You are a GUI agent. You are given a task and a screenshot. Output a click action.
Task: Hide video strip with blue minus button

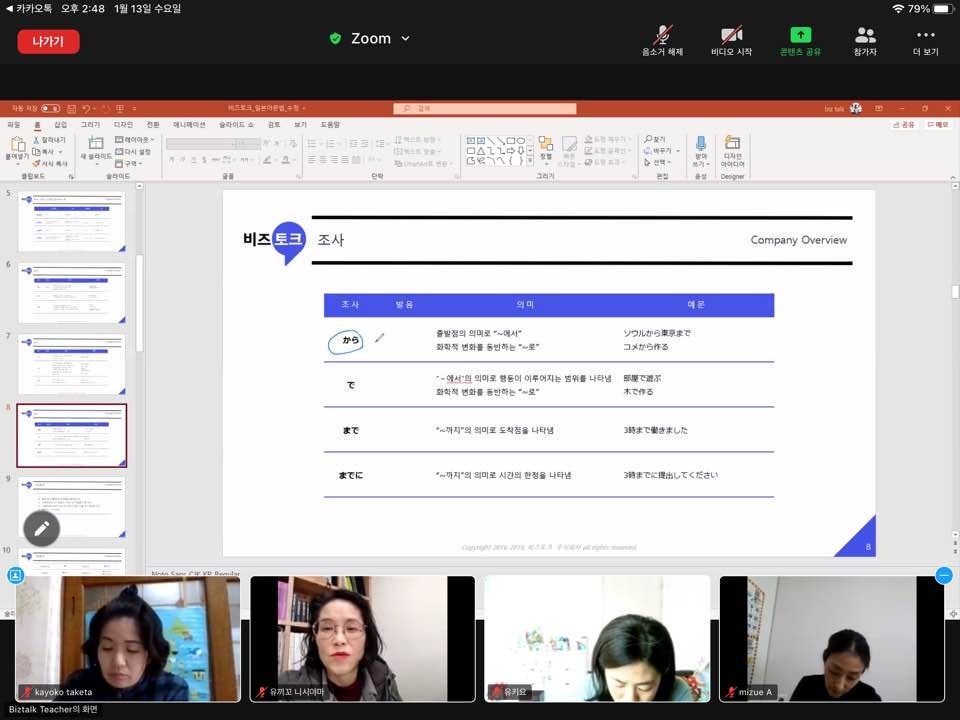[944, 576]
